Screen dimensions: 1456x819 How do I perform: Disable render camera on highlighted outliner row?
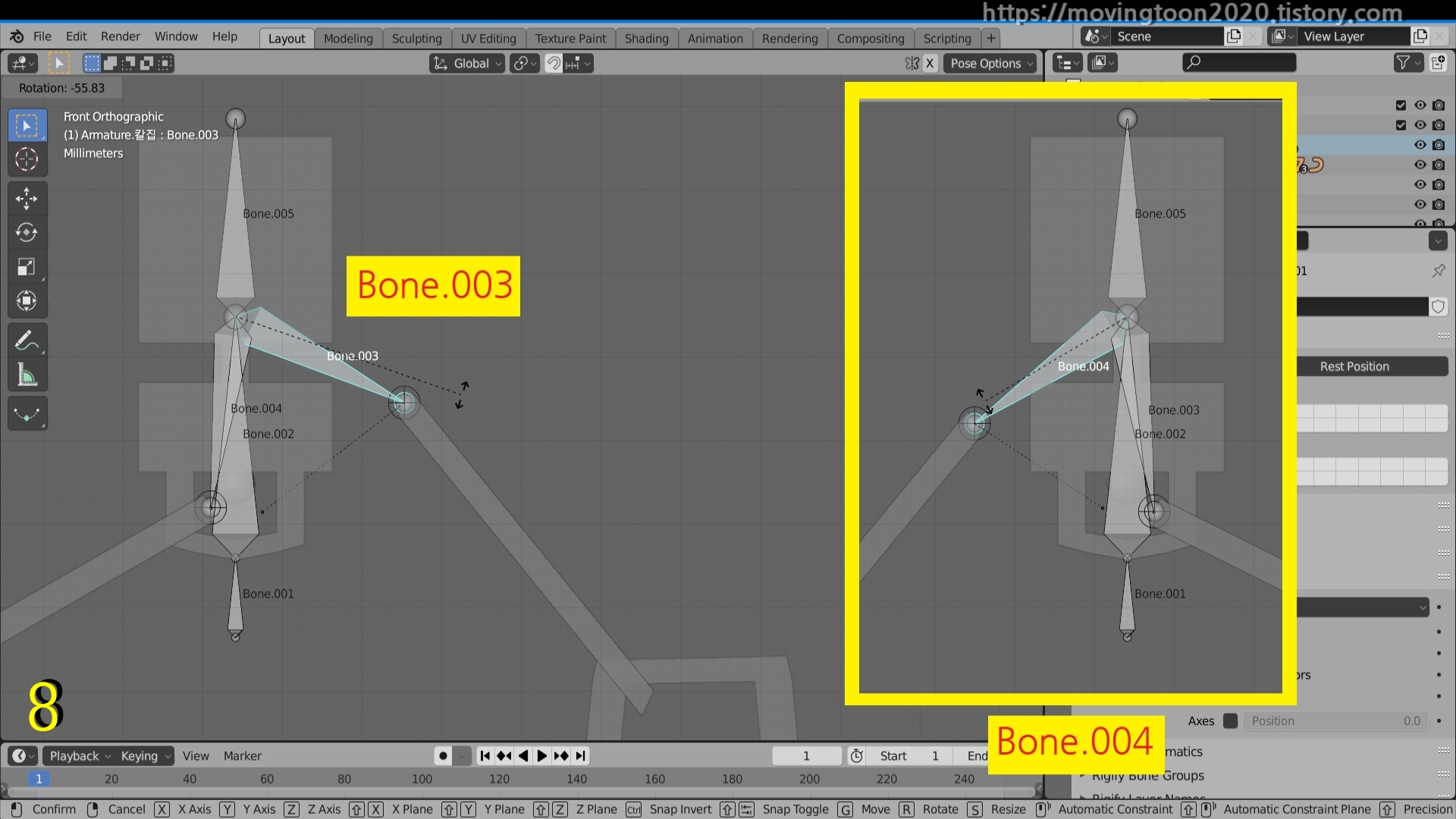[1439, 145]
